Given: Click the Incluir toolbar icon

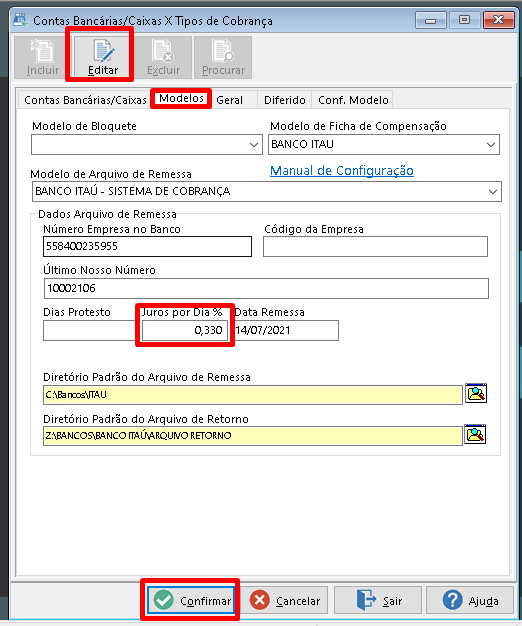Looking at the screenshot, I should (43, 57).
